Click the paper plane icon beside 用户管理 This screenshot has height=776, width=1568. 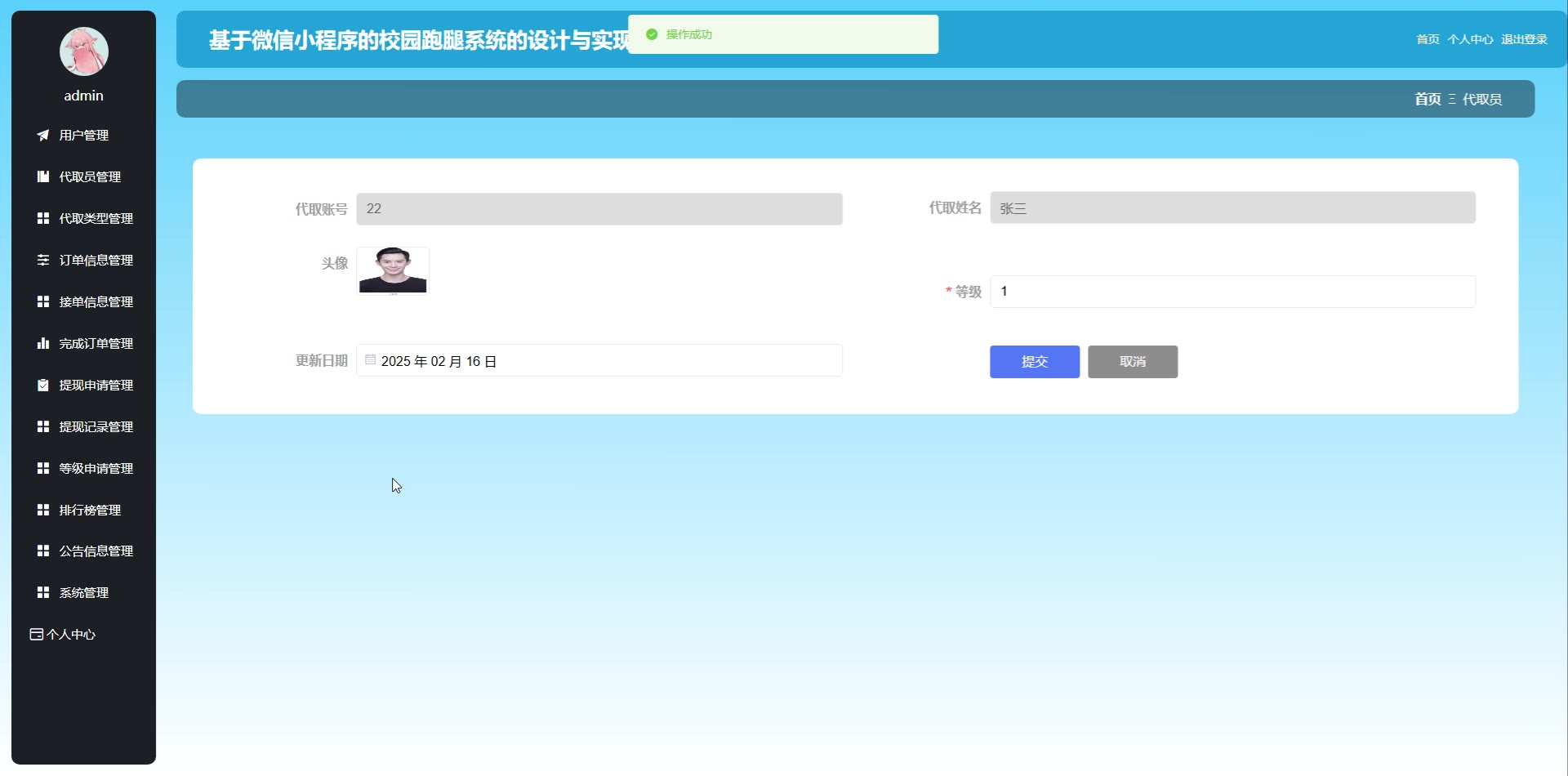[x=42, y=136]
